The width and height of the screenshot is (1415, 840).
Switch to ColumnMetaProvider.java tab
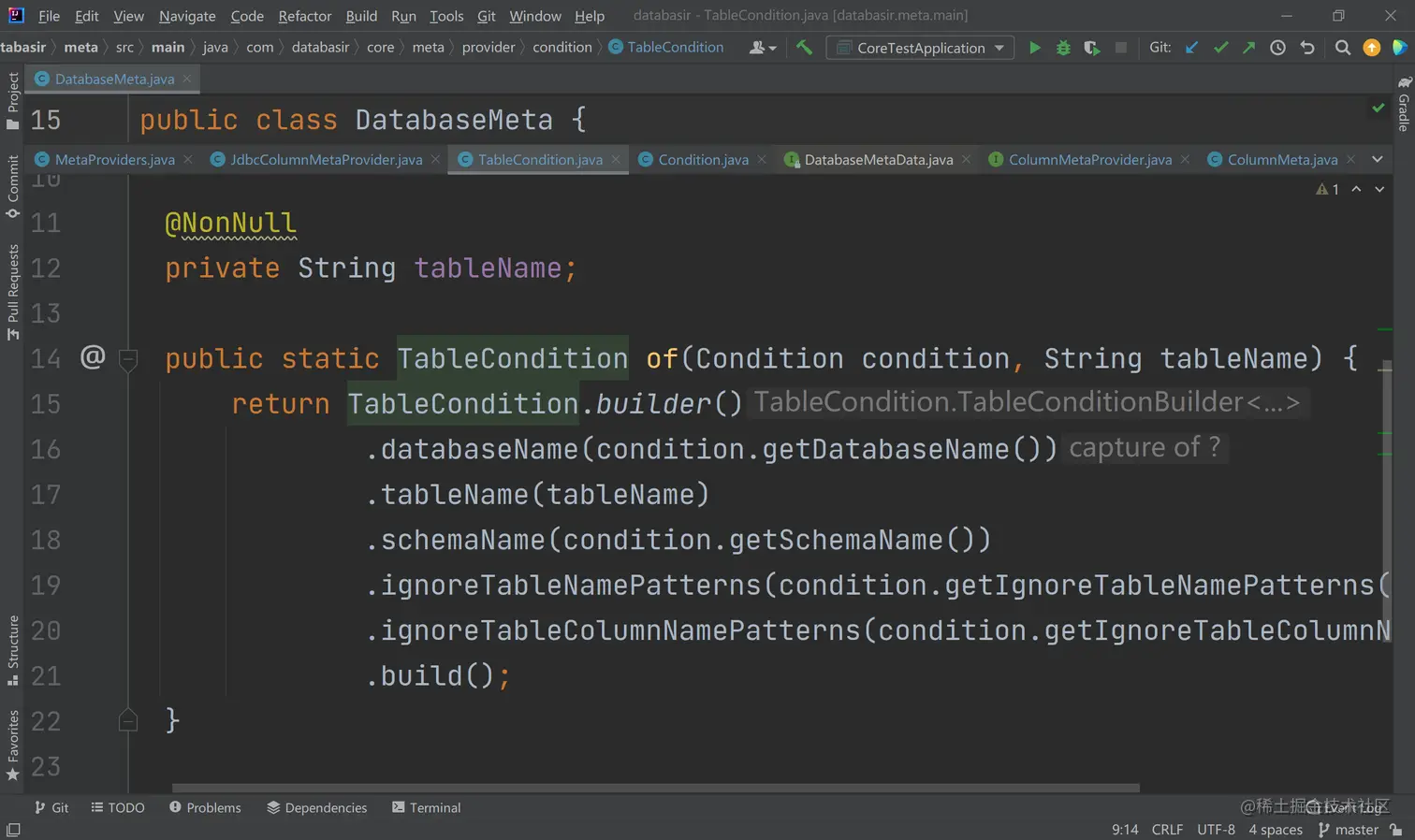[1090, 159]
